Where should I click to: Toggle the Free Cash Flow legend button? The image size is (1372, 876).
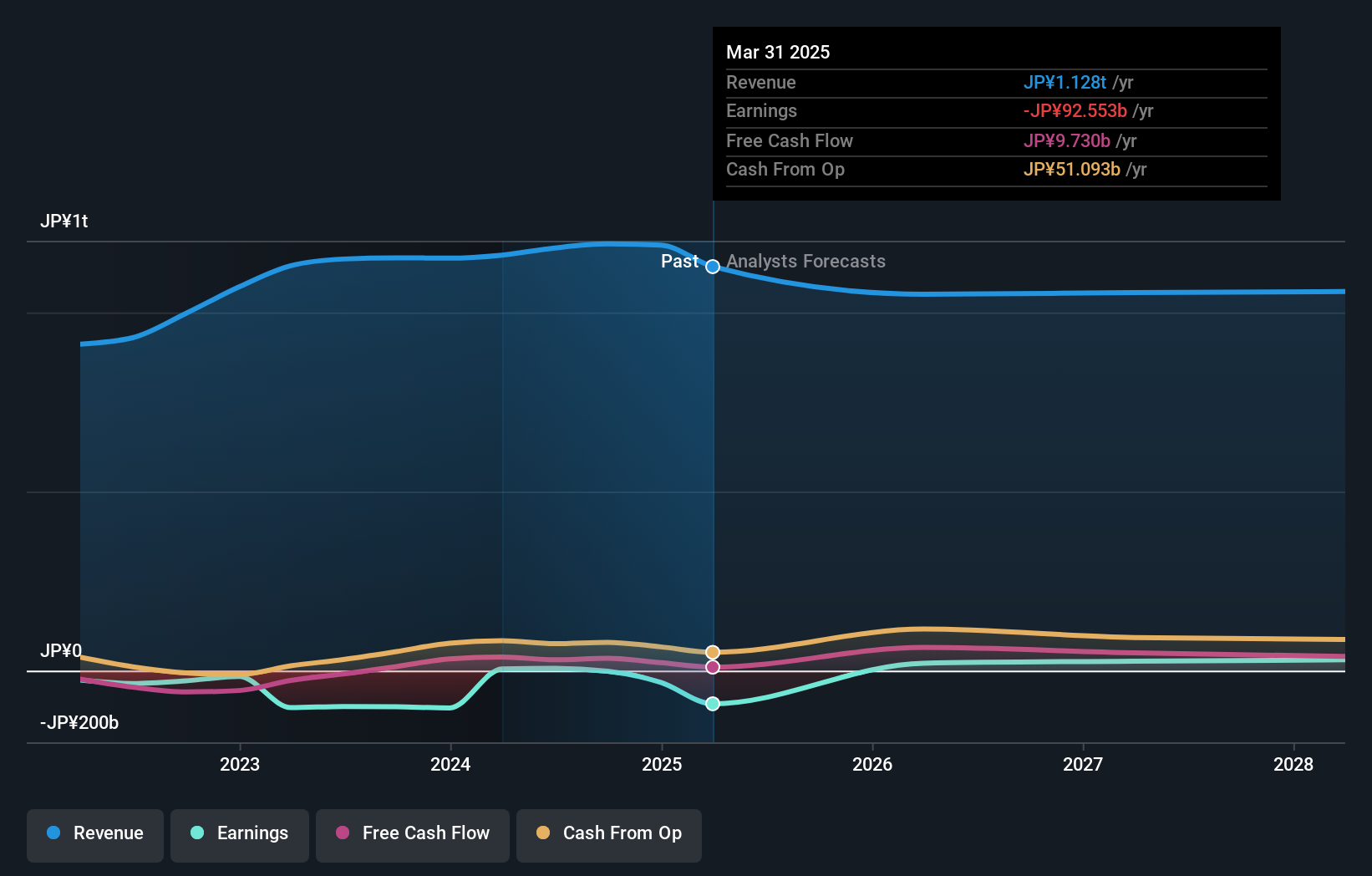coord(413,835)
